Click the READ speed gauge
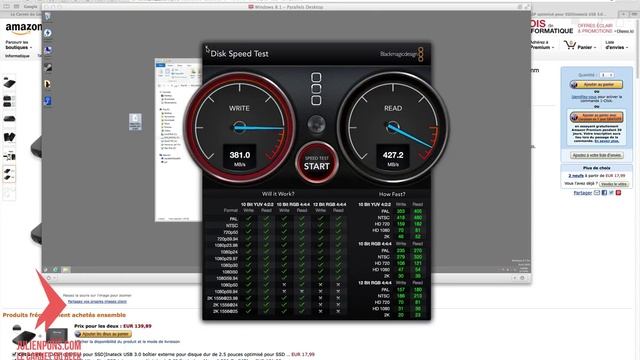This screenshot has height=360, width=640. coord(393,127)
